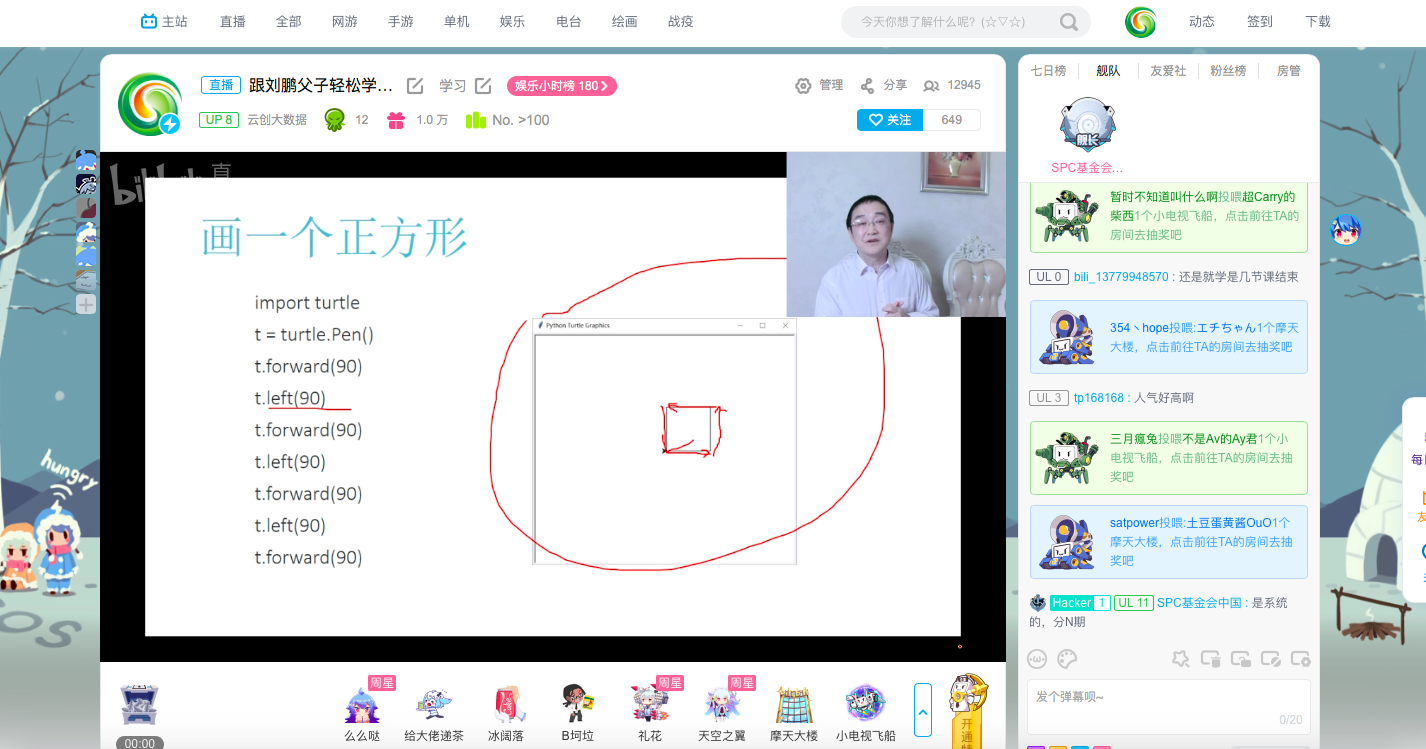The height and width of the screenshot is (749, 1426).
Task: Expand the 娱乐小时榜 180 ranking
Action: point(561,86)
